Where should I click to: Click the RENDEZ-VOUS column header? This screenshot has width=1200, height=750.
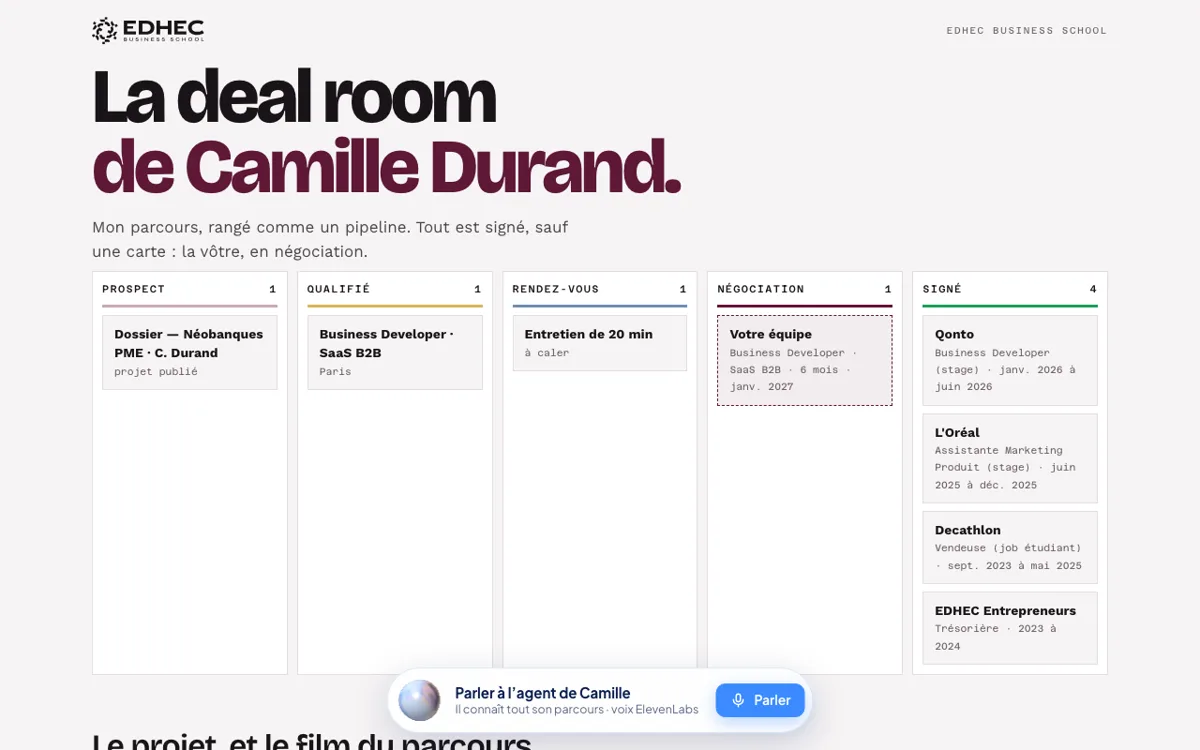(x=555, y=289)
